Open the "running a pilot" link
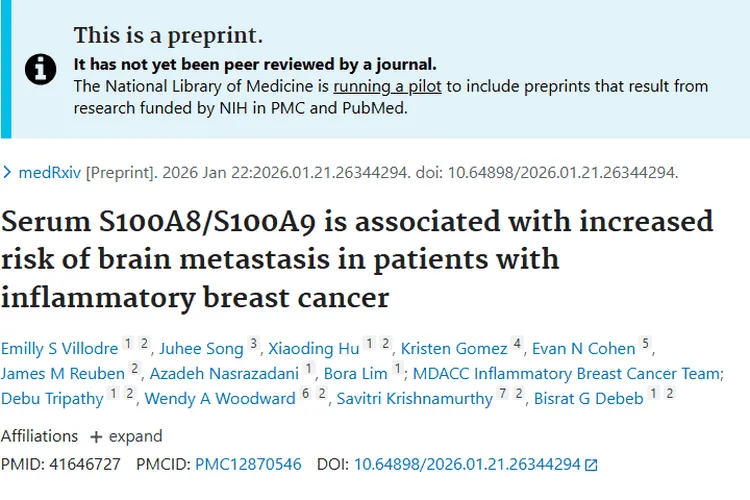The image size is (750, 500). (387, 86)
